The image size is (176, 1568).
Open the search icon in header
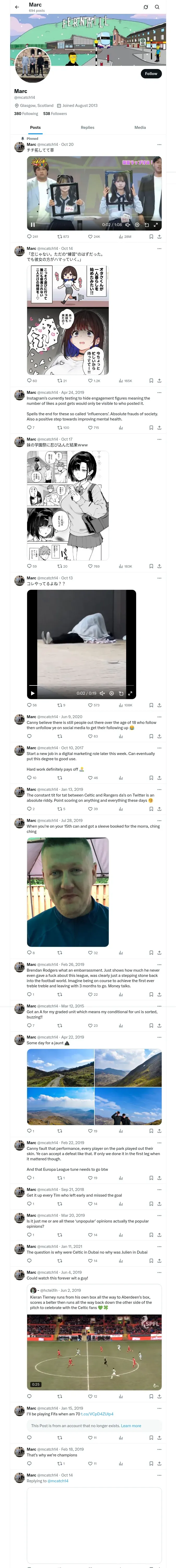[x=157, y=7]
